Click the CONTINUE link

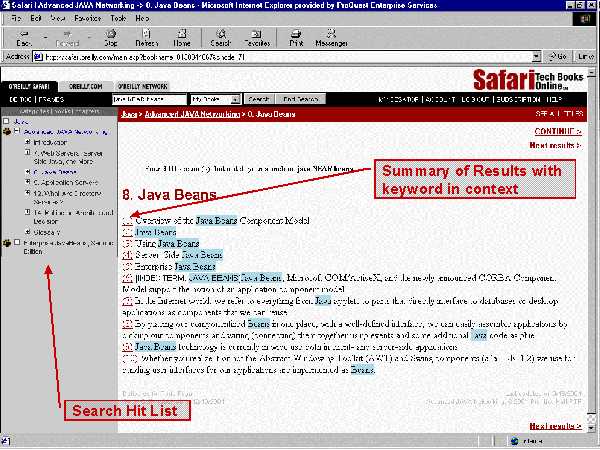(x=558, y=132)
